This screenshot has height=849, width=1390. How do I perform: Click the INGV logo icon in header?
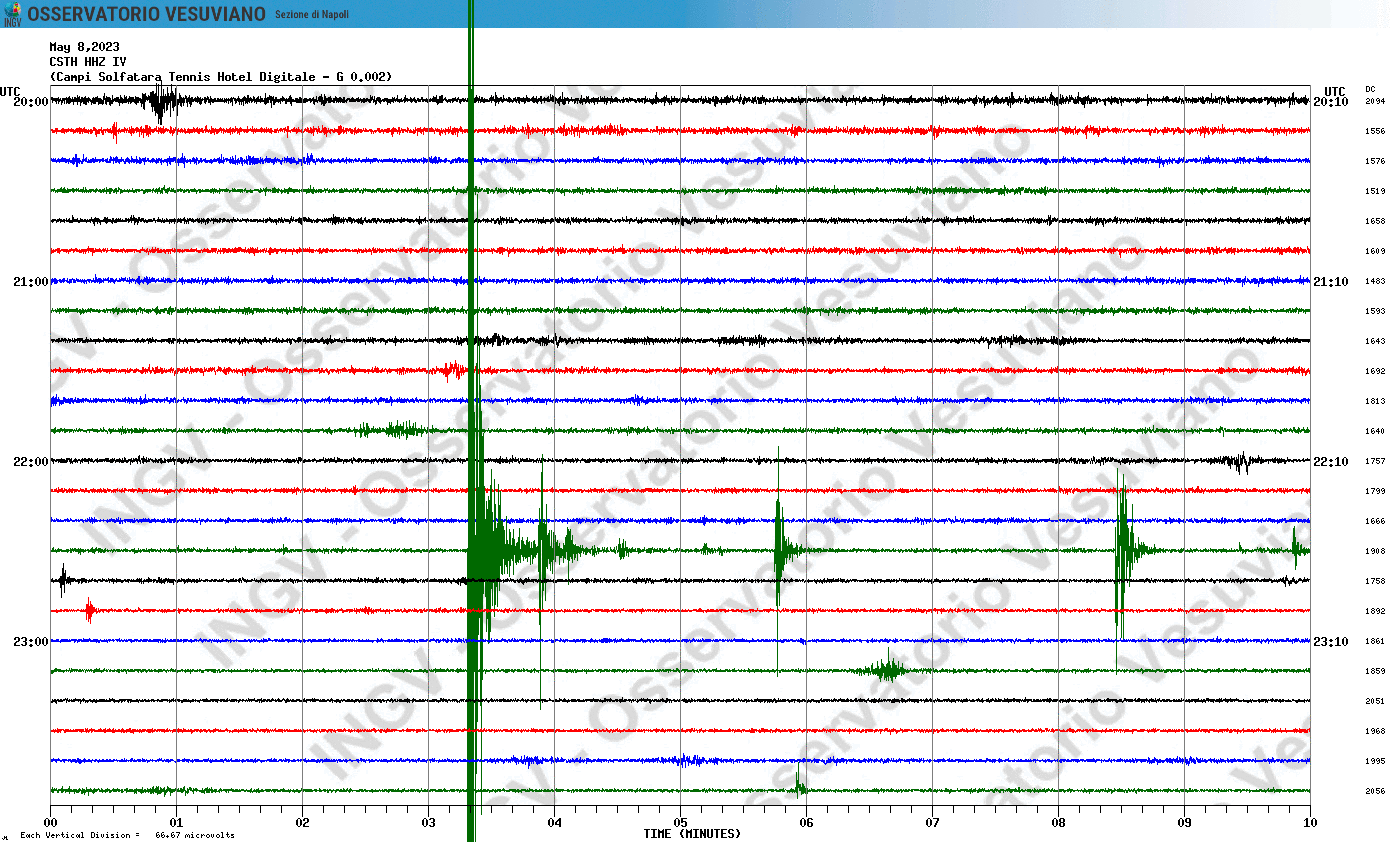point(12,14)
